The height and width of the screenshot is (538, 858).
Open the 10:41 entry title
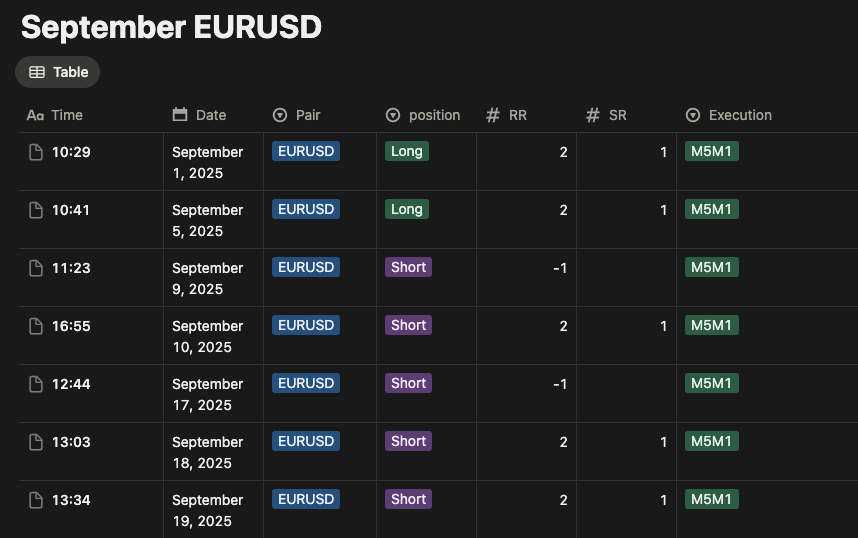pyautogui.click(x=71, y=210)
